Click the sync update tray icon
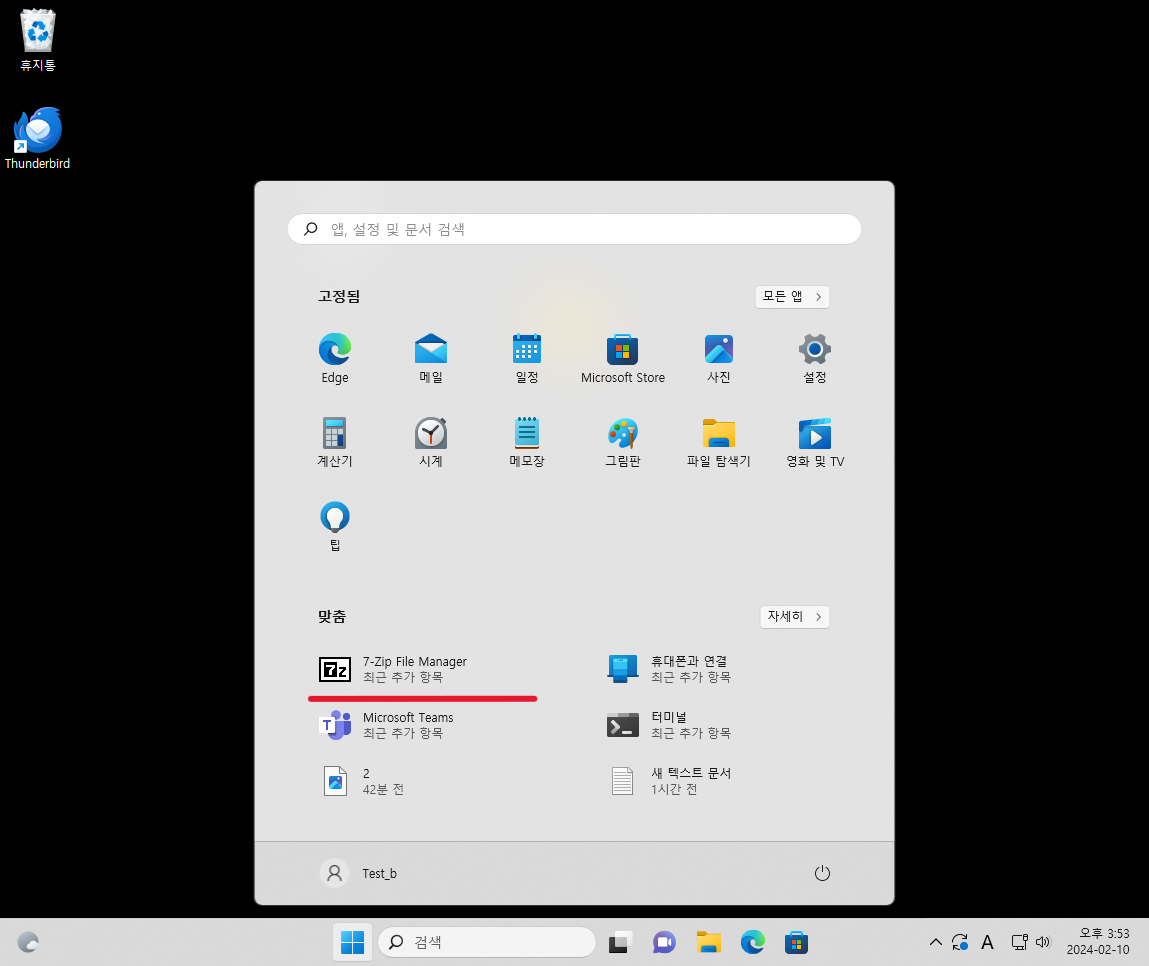This screenshot has width=1149, height=966. point(960,942)
